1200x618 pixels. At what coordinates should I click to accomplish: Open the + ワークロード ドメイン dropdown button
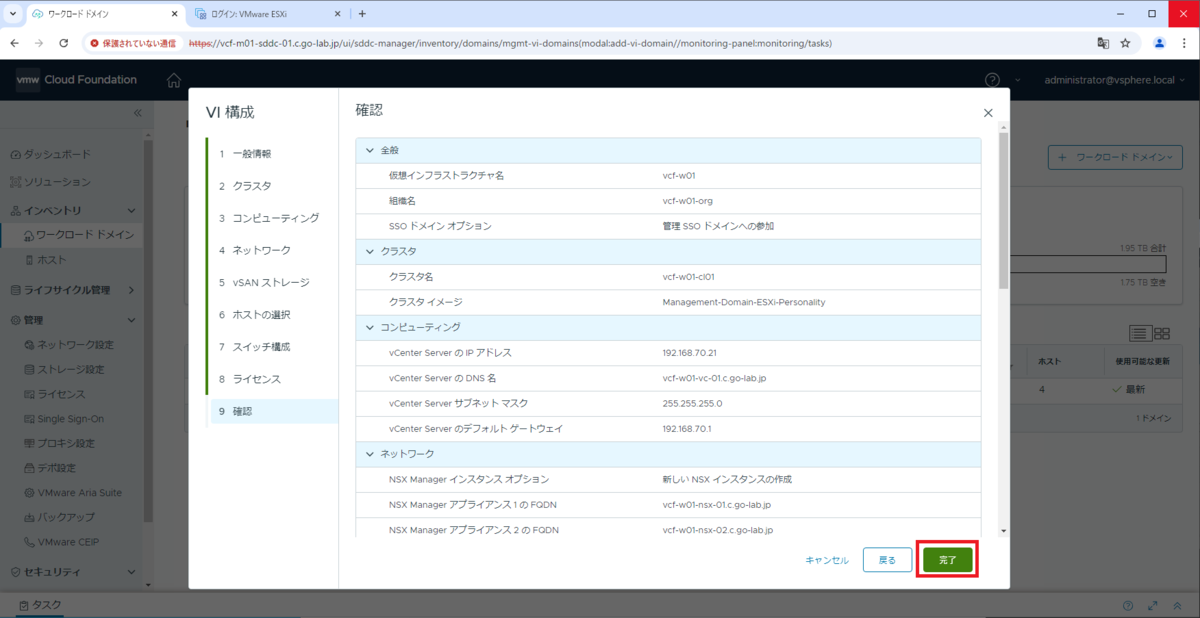click(x=1115, y=157)
